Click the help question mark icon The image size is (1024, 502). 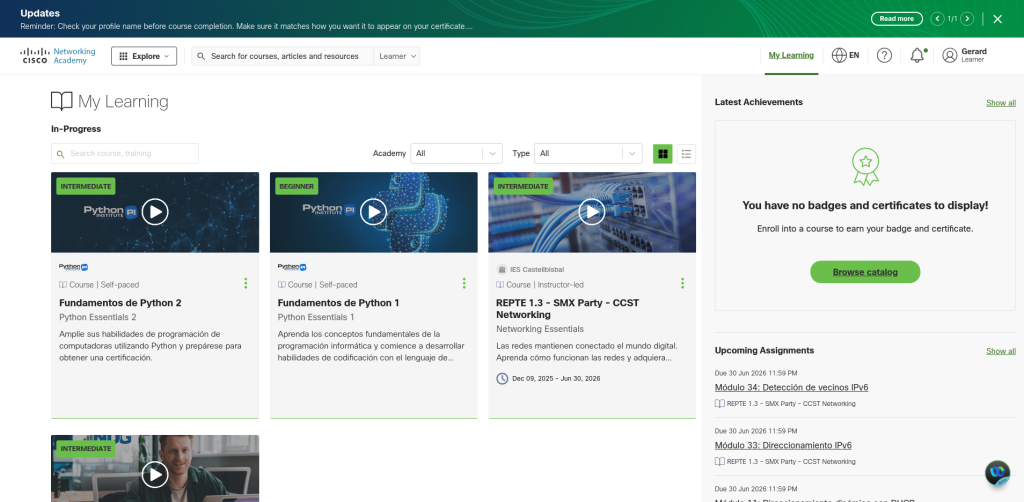tap(884, 56)
